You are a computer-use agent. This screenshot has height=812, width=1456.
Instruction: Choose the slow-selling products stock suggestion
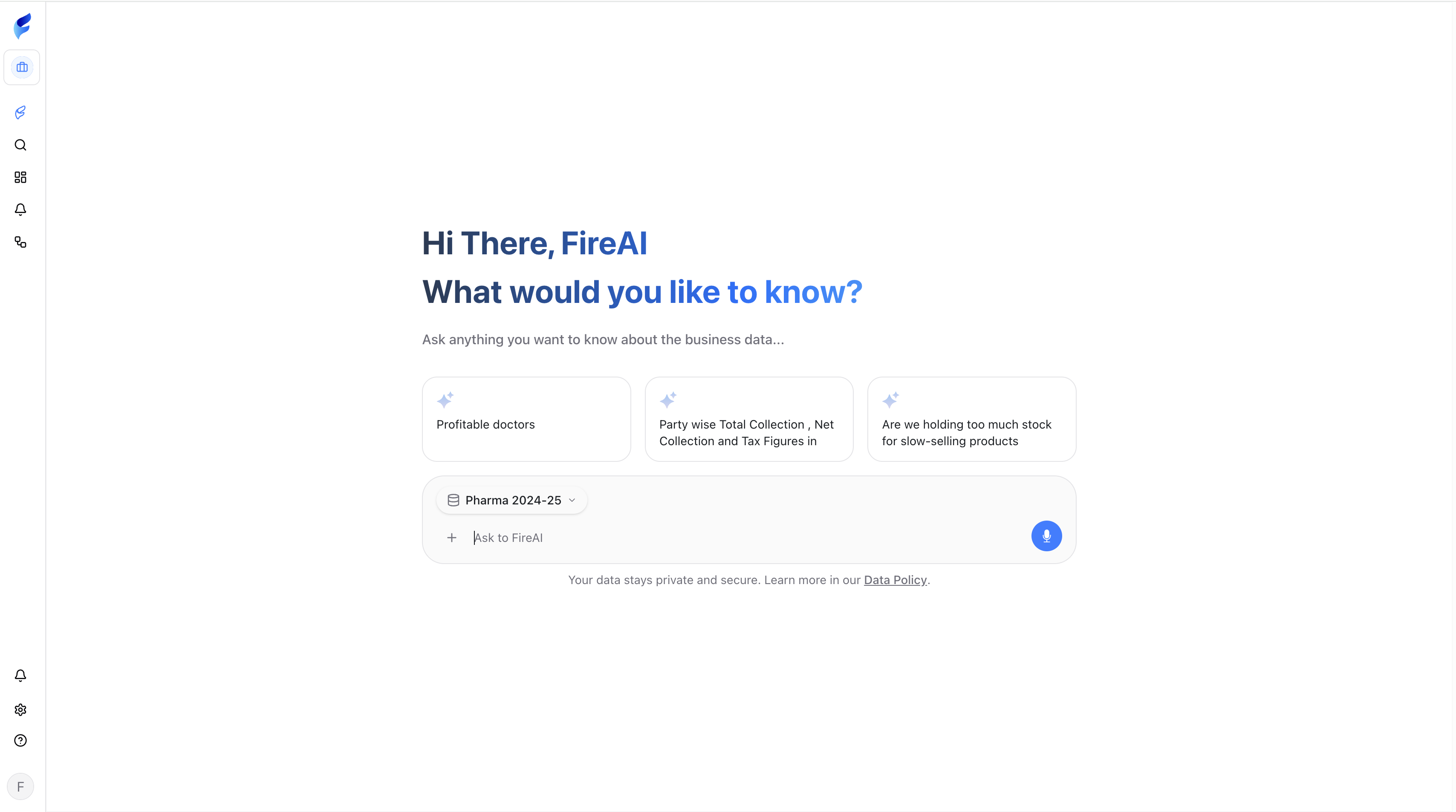tap(971, 419)
